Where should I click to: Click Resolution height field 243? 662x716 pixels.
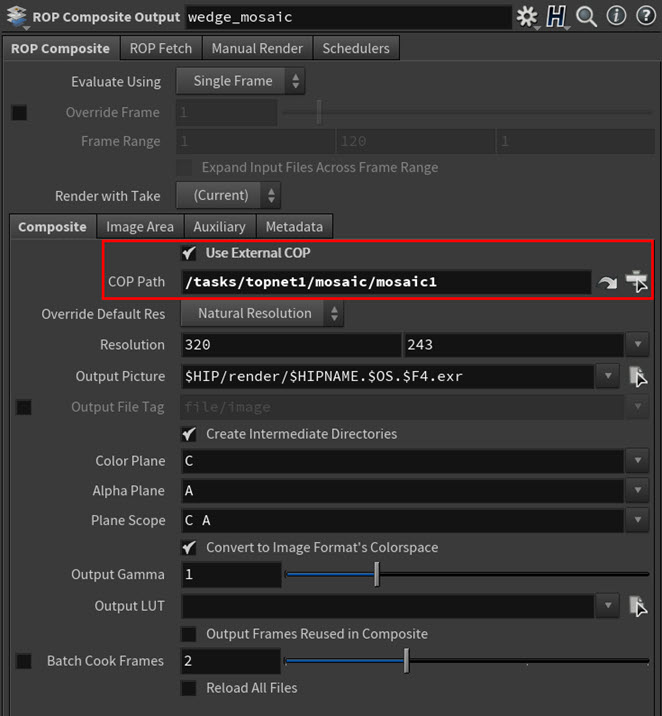tap(514, 345)
